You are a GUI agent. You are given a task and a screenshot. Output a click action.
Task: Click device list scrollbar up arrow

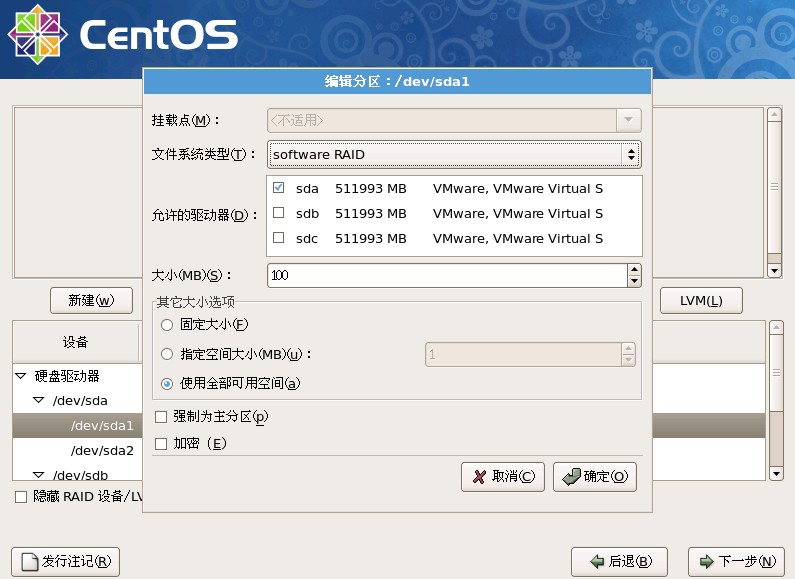[776, 328]
